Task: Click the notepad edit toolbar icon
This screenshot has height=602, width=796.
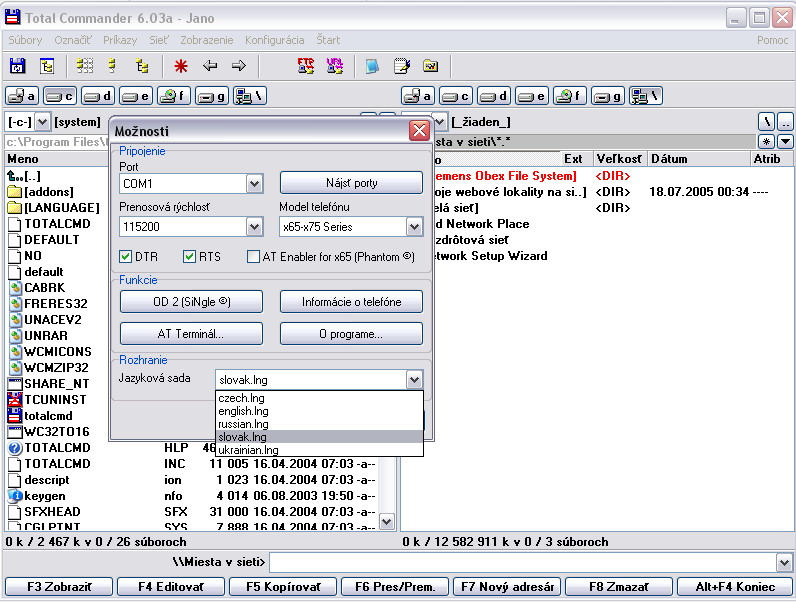Action: 402,66
